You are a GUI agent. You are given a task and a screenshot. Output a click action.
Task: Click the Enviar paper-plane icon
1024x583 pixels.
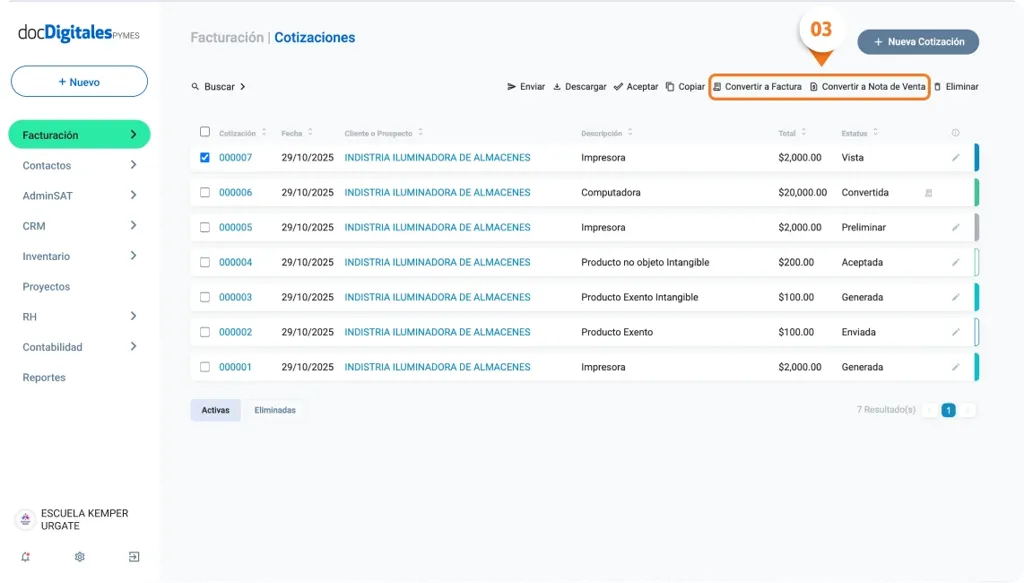point(512,87)
